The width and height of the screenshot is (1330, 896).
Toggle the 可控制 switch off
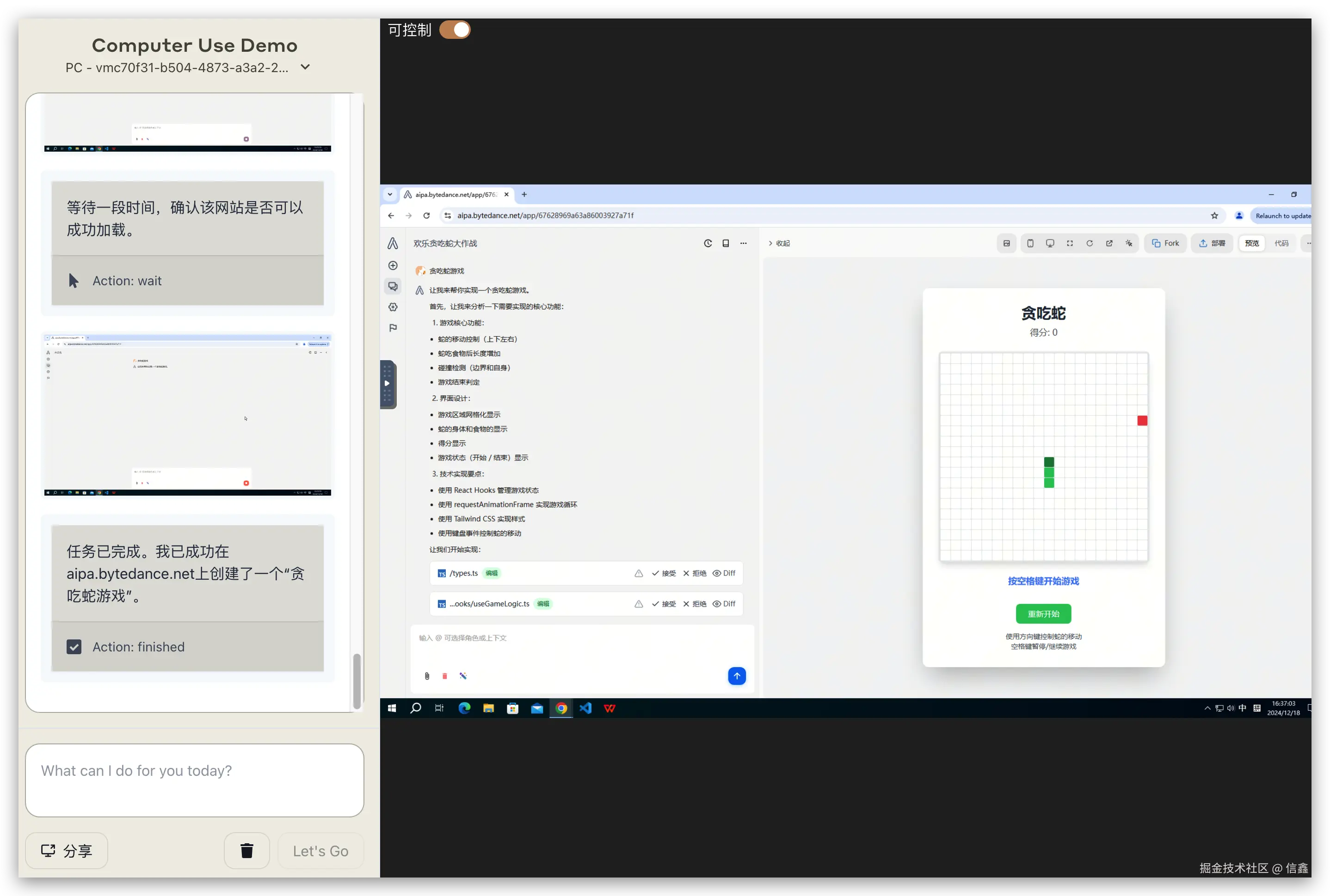click(455, 30)
